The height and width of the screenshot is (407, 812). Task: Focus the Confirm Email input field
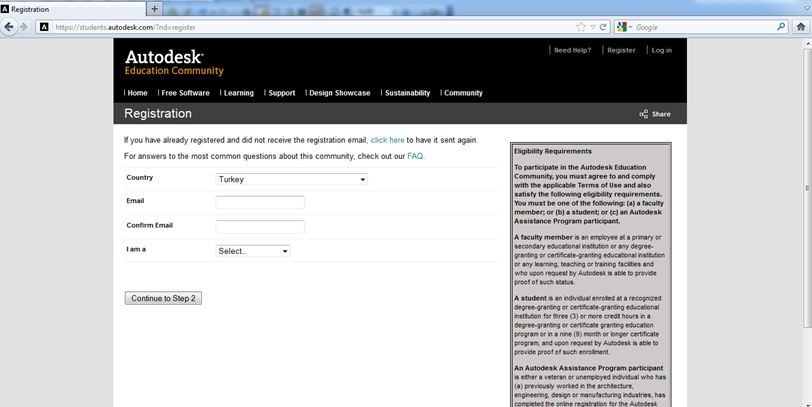[x=260, y=227]
